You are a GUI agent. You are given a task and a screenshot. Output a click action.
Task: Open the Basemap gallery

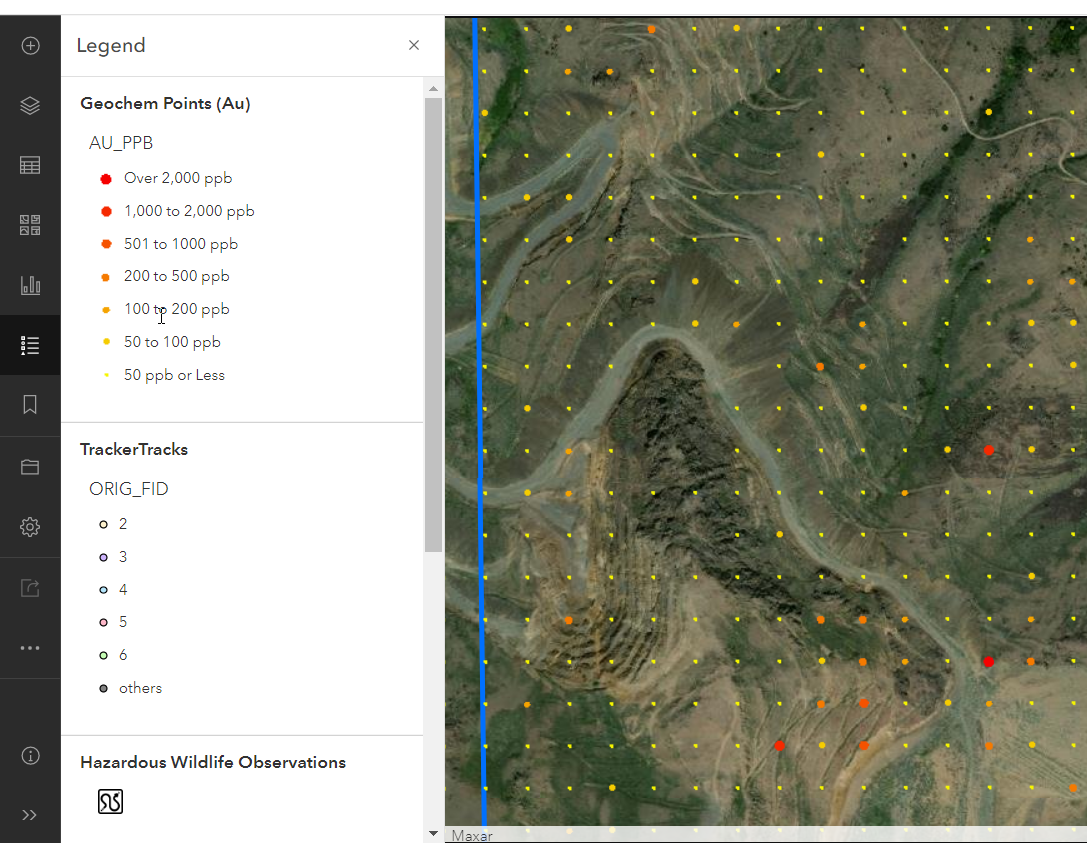[30, 225]
